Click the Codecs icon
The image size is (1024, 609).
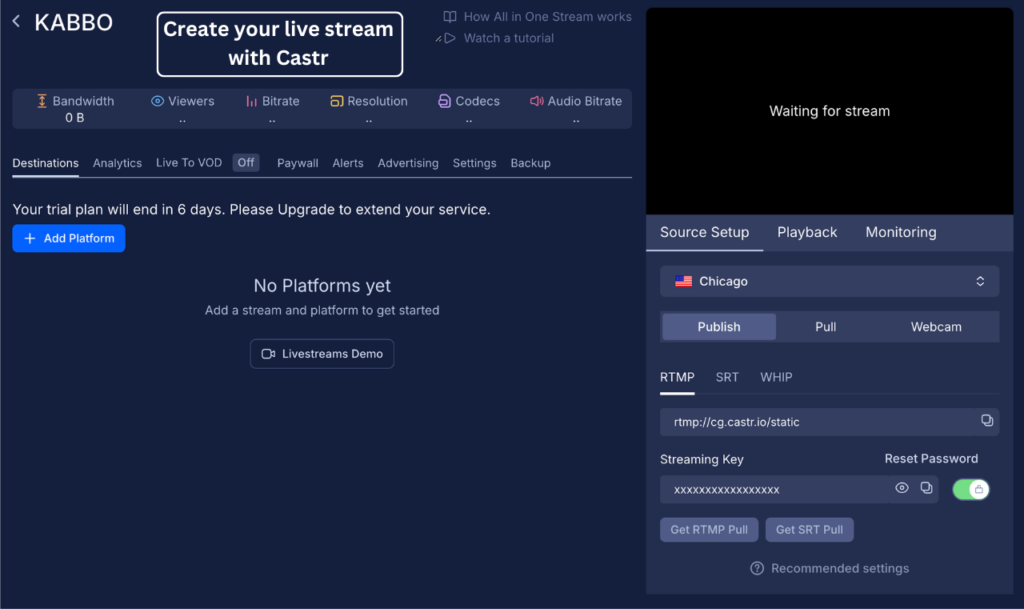(x=444, y=101)
